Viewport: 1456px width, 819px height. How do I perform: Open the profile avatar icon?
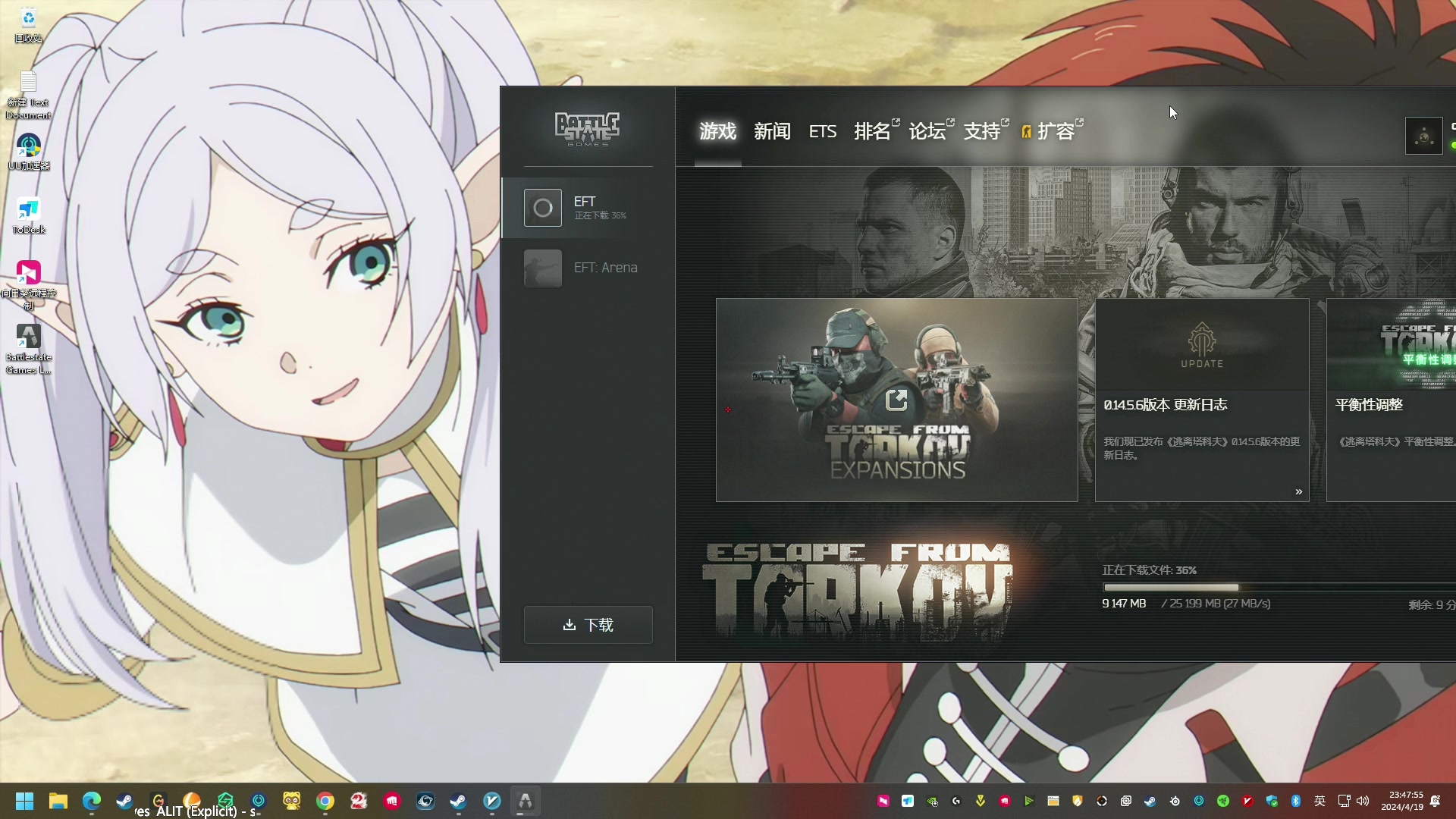[x=1423, y=136]
